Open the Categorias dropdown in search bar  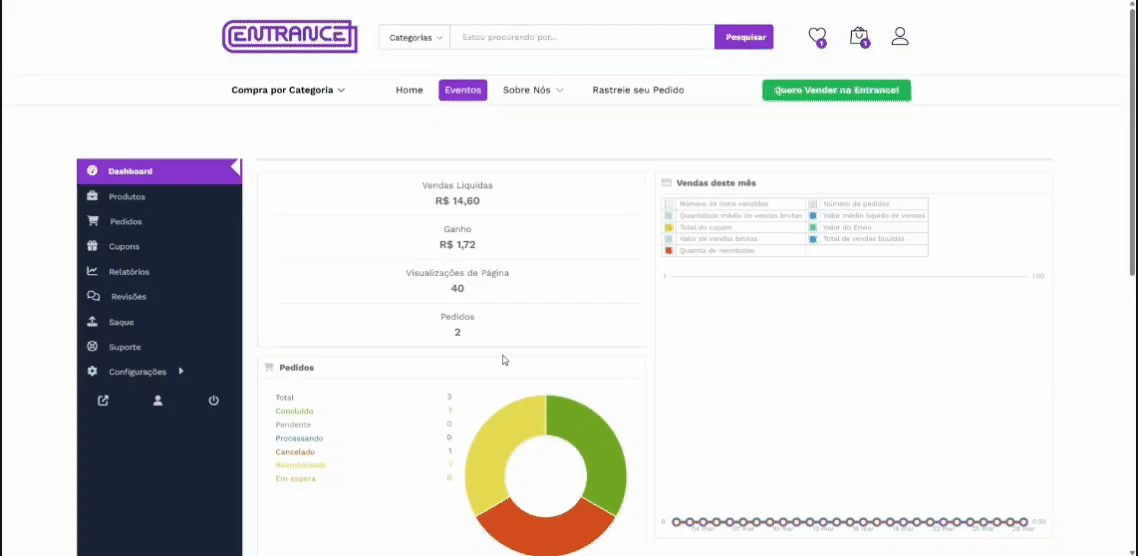coord(415,38)
